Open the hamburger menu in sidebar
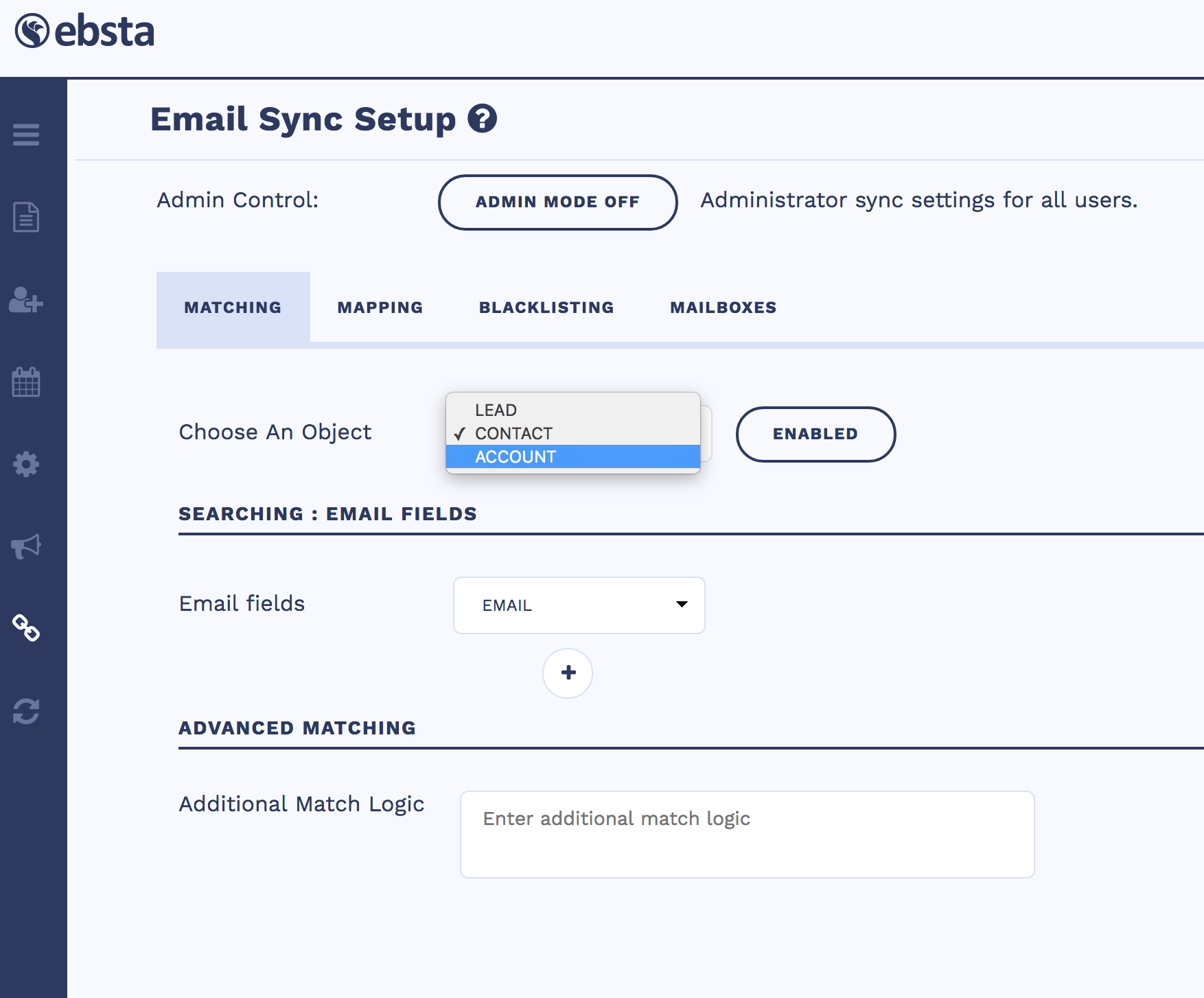The image size is (1204, 998). pyautogui.click(x=26, y=135)
